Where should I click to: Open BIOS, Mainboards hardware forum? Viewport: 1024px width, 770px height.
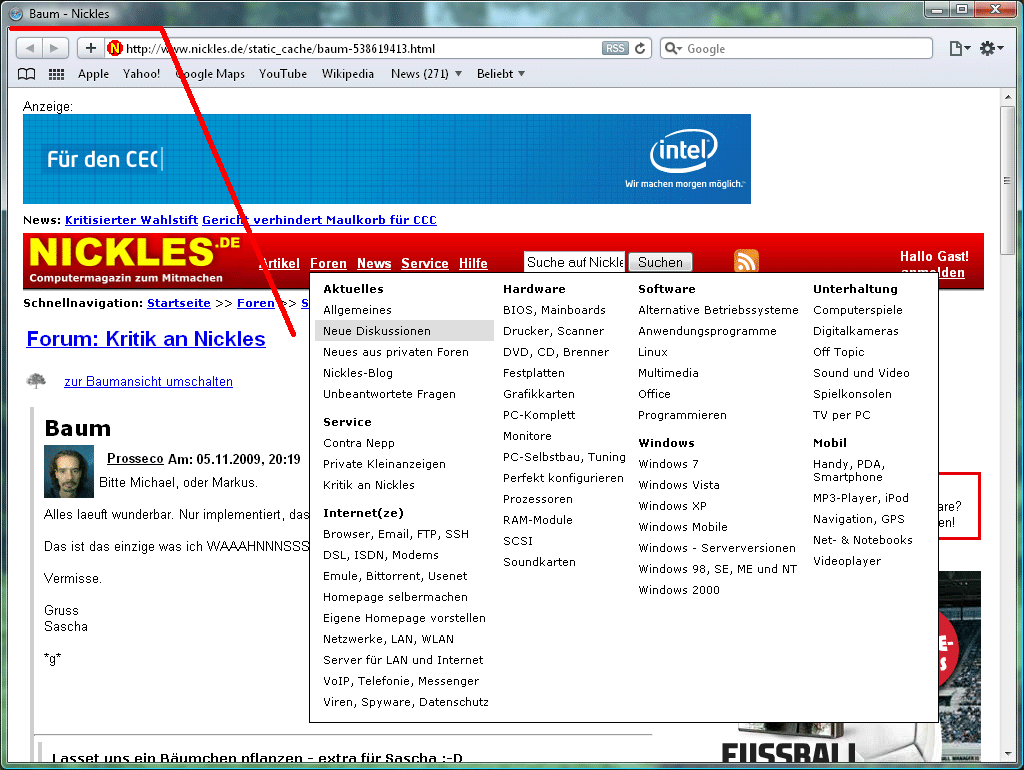[x=554, y=310]
